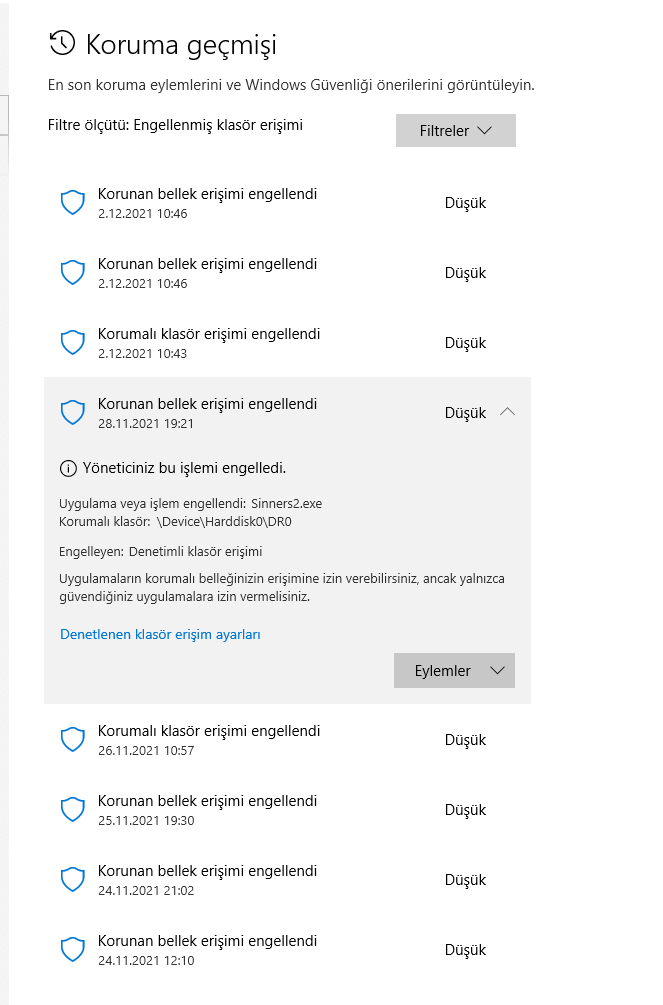Viewport: 663px width, 1005px height.
Task: Expand the 24.11.2021 12:10 entry title
Action: point(207,941)
